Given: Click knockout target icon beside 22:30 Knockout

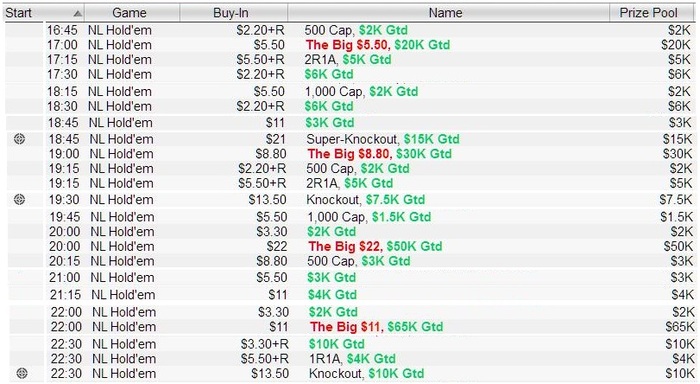Looking at the screenshot, I should point(21,373).
